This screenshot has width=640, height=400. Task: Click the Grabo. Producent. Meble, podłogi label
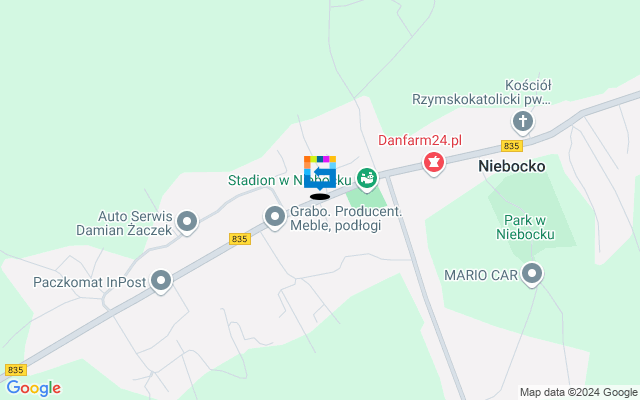(x=346, y=218)
